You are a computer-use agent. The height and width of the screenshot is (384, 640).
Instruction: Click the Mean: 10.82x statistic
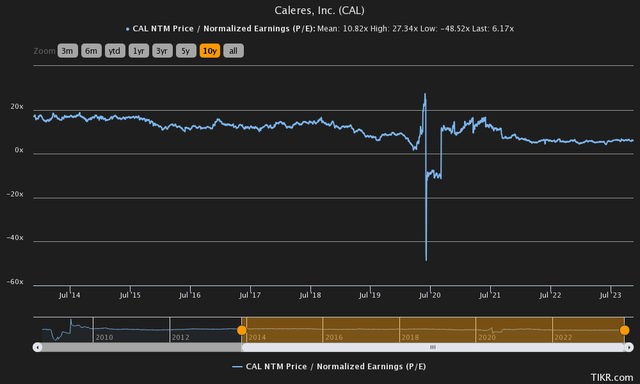coord(342,29)
